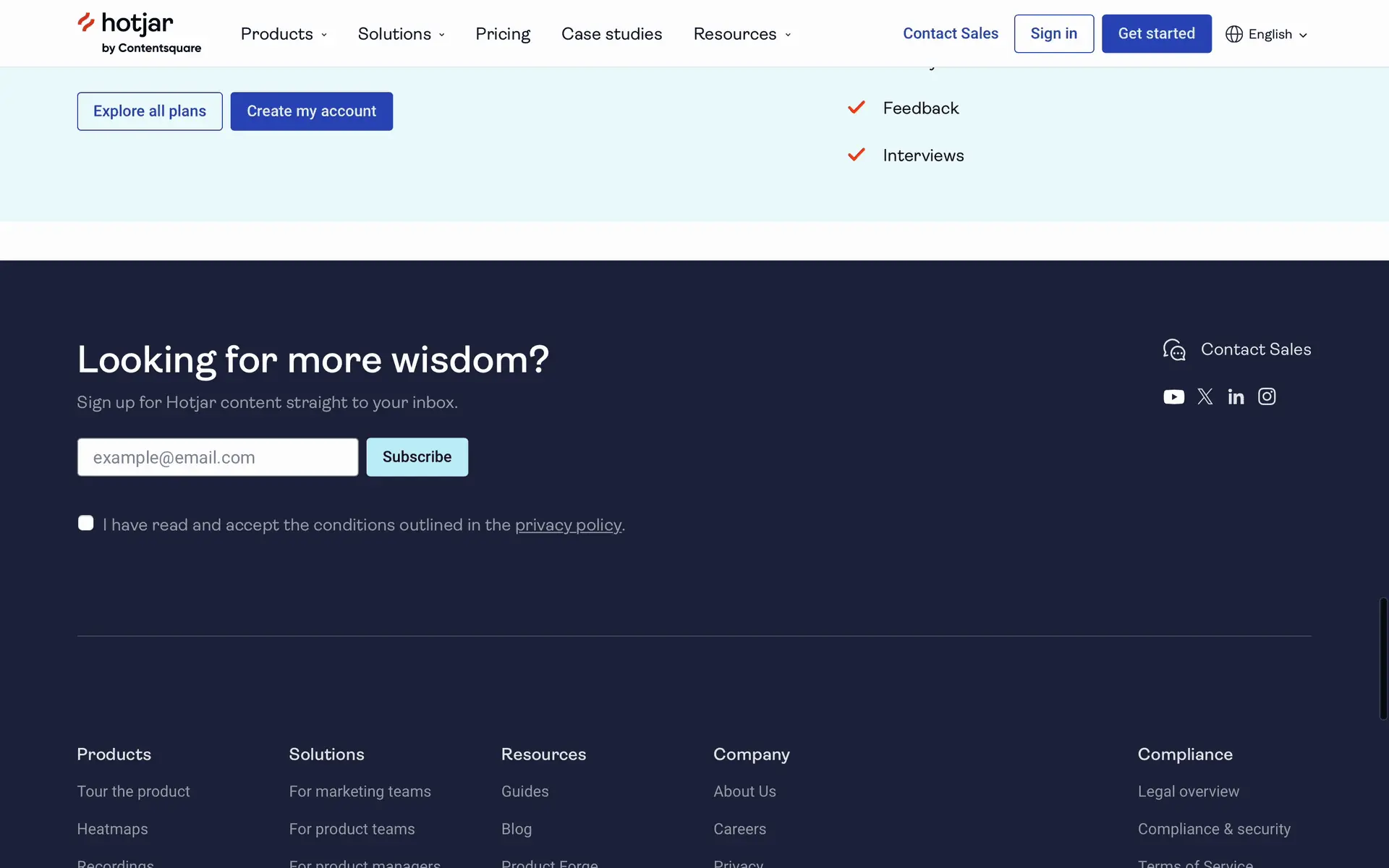
Task: Click the Create my account button
Action: [311, 111]
